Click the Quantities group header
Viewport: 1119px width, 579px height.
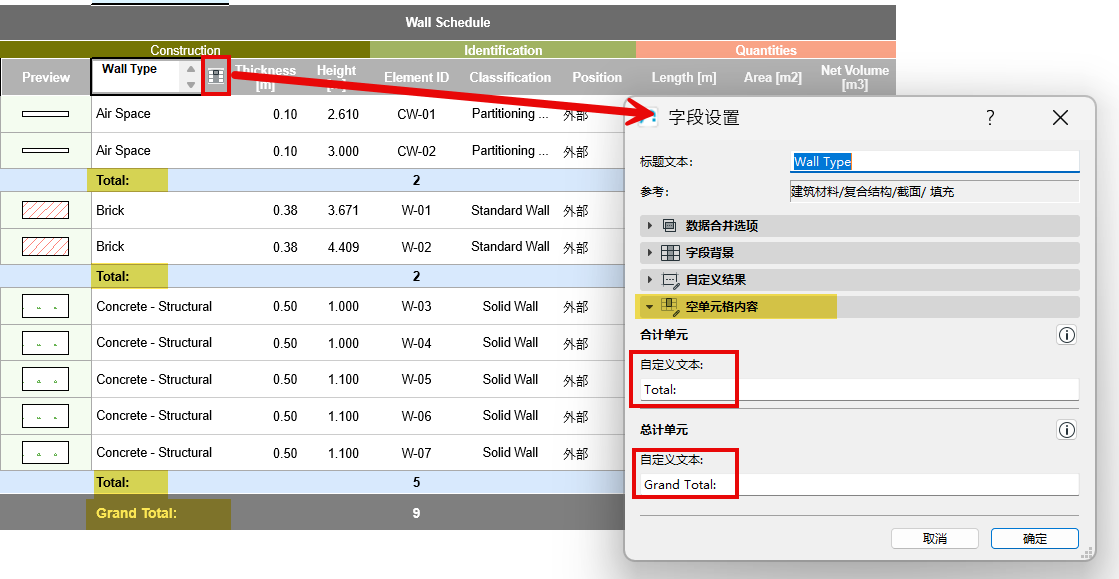click(x=766, y=50)
